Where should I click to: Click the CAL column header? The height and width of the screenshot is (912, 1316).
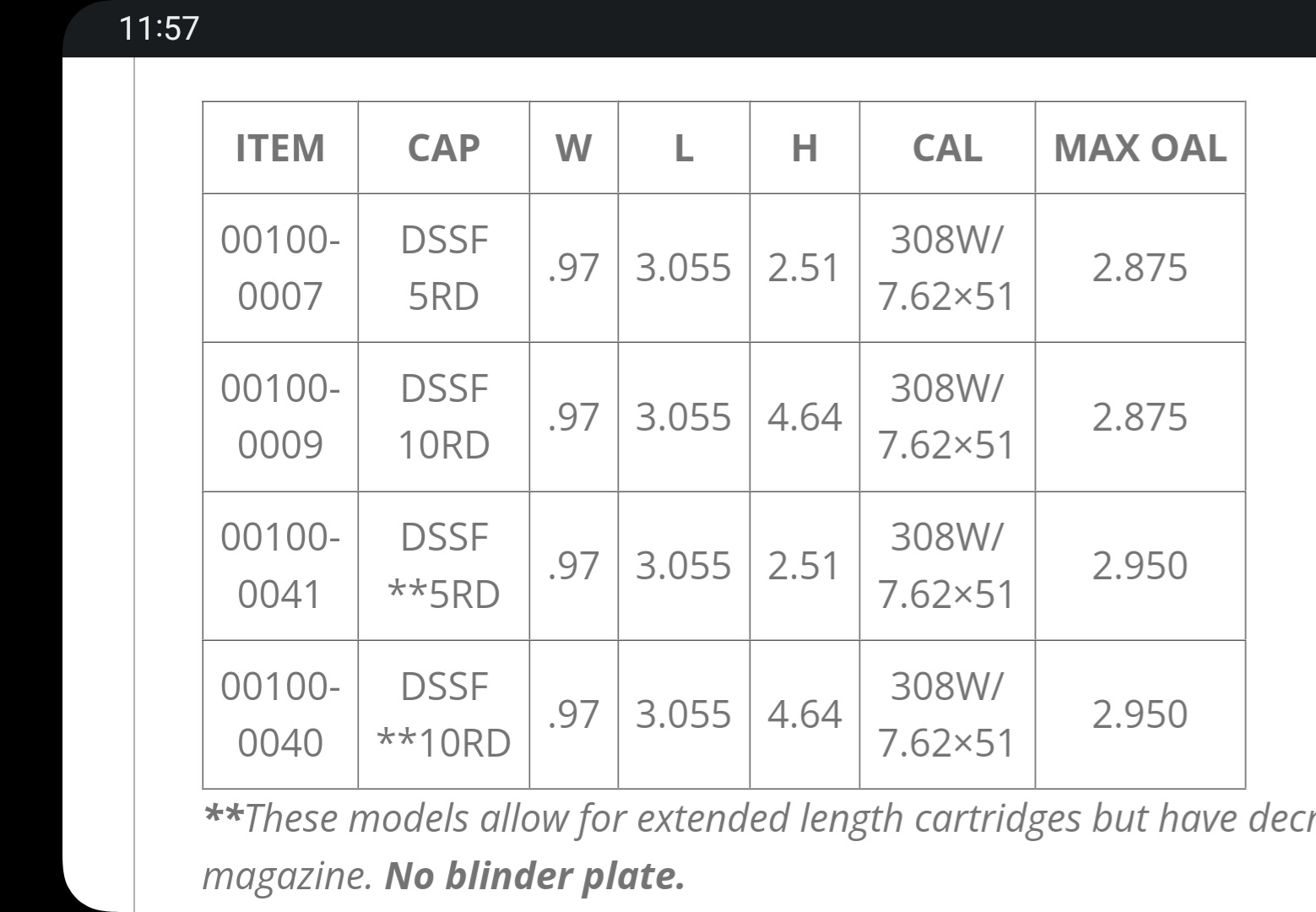pos(947,148)
